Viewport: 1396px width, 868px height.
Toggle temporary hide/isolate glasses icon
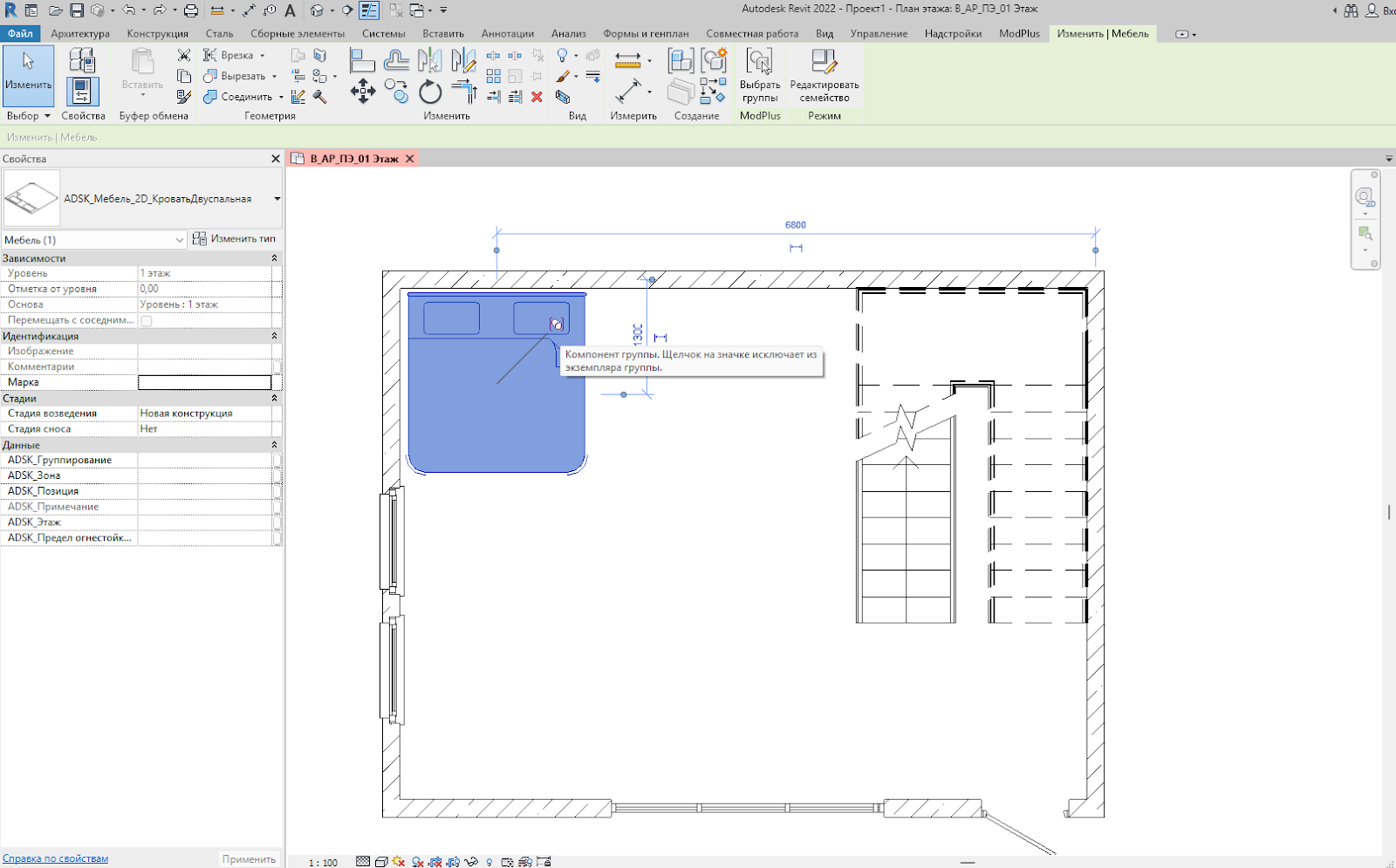[471, 862]
